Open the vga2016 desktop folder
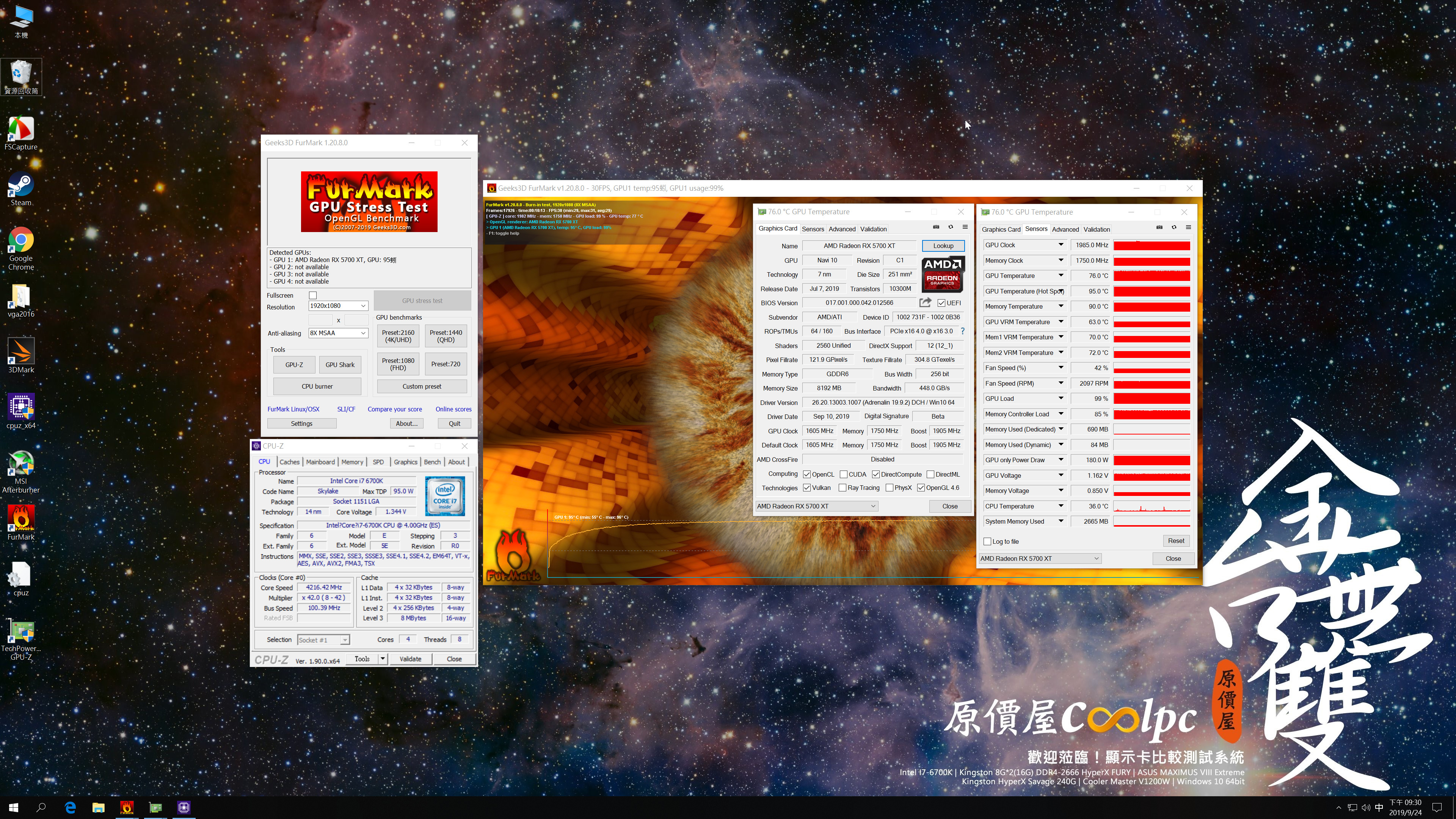This screenshot has height=819, width=1456. (x=21, y=301)
